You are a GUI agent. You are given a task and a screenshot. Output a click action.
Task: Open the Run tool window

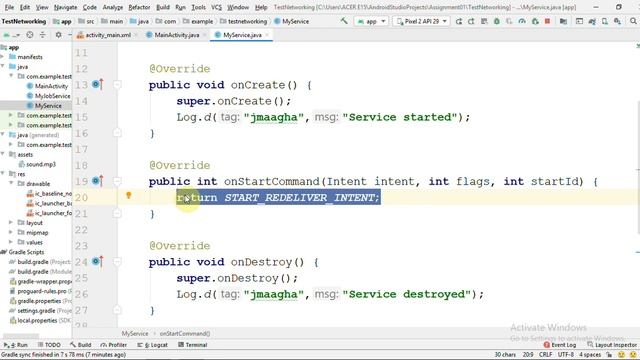(16, 345)
